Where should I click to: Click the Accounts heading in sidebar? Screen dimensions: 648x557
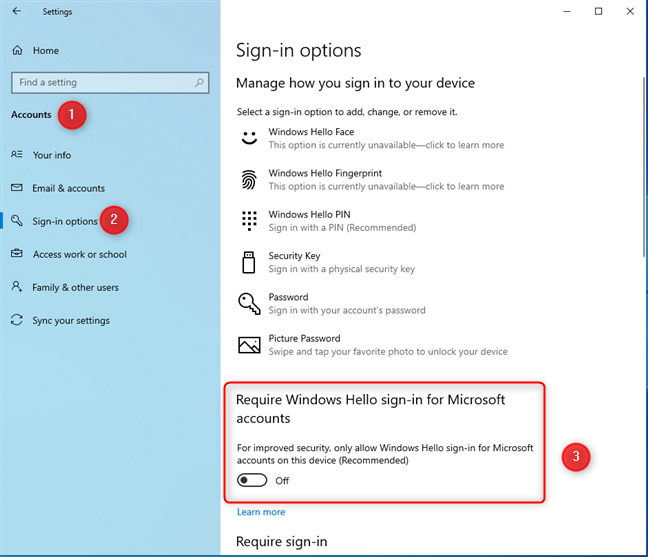31,114
